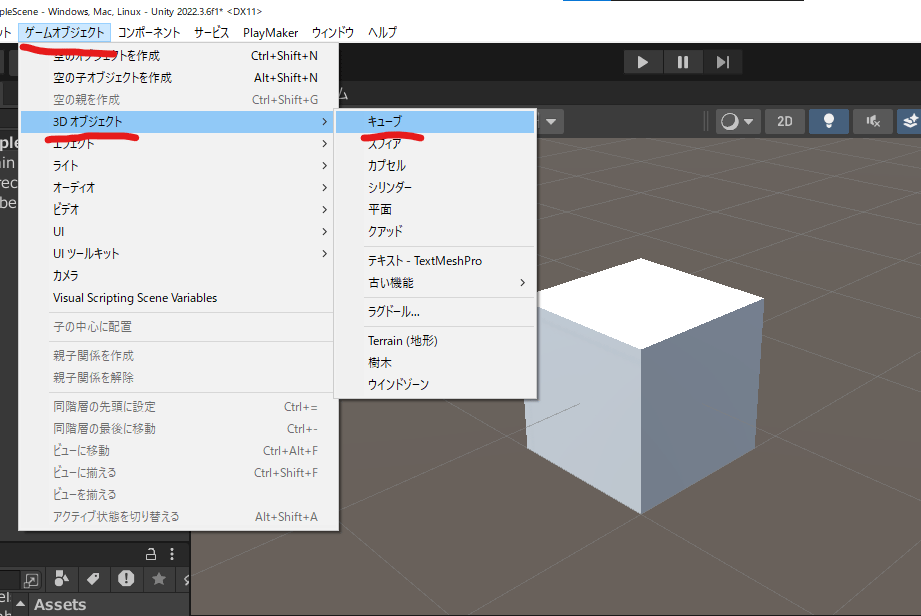The image size is (921, 616).
Task: Choose カメラ from the menu
Action: pos(179,275)
